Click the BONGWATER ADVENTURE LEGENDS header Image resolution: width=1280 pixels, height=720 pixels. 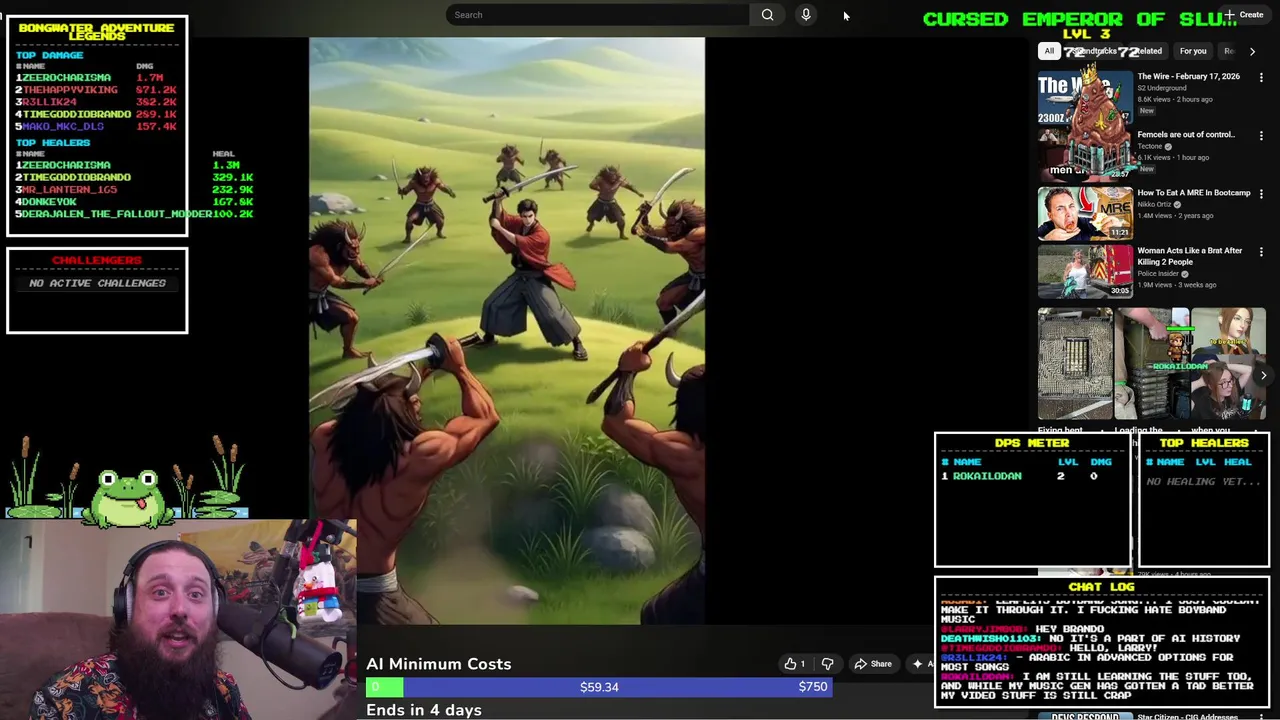pos(97,32)
